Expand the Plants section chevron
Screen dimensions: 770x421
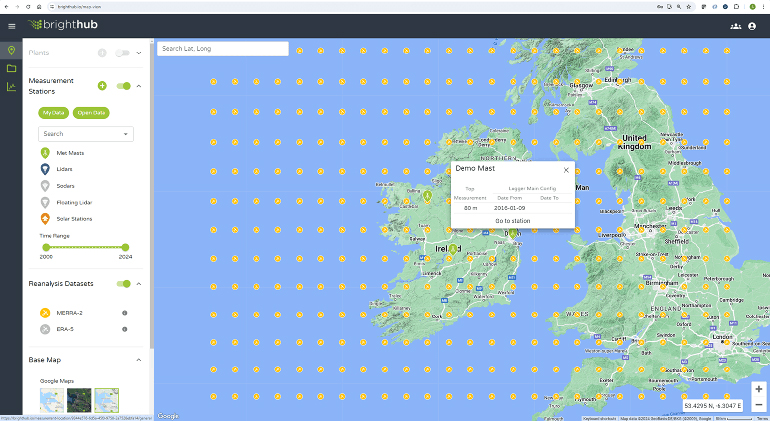click(x=139, y=53)
